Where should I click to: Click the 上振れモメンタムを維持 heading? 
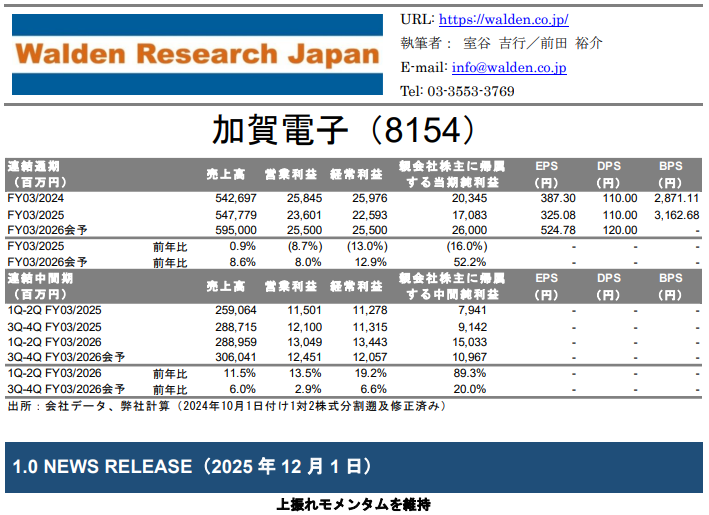point(354,505)
